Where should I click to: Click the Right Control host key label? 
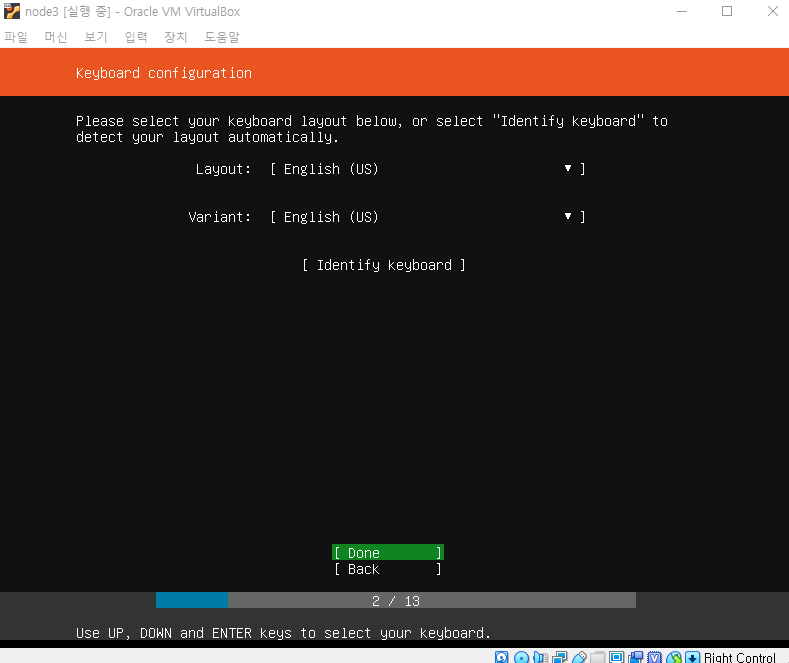(x=740, y=657)
